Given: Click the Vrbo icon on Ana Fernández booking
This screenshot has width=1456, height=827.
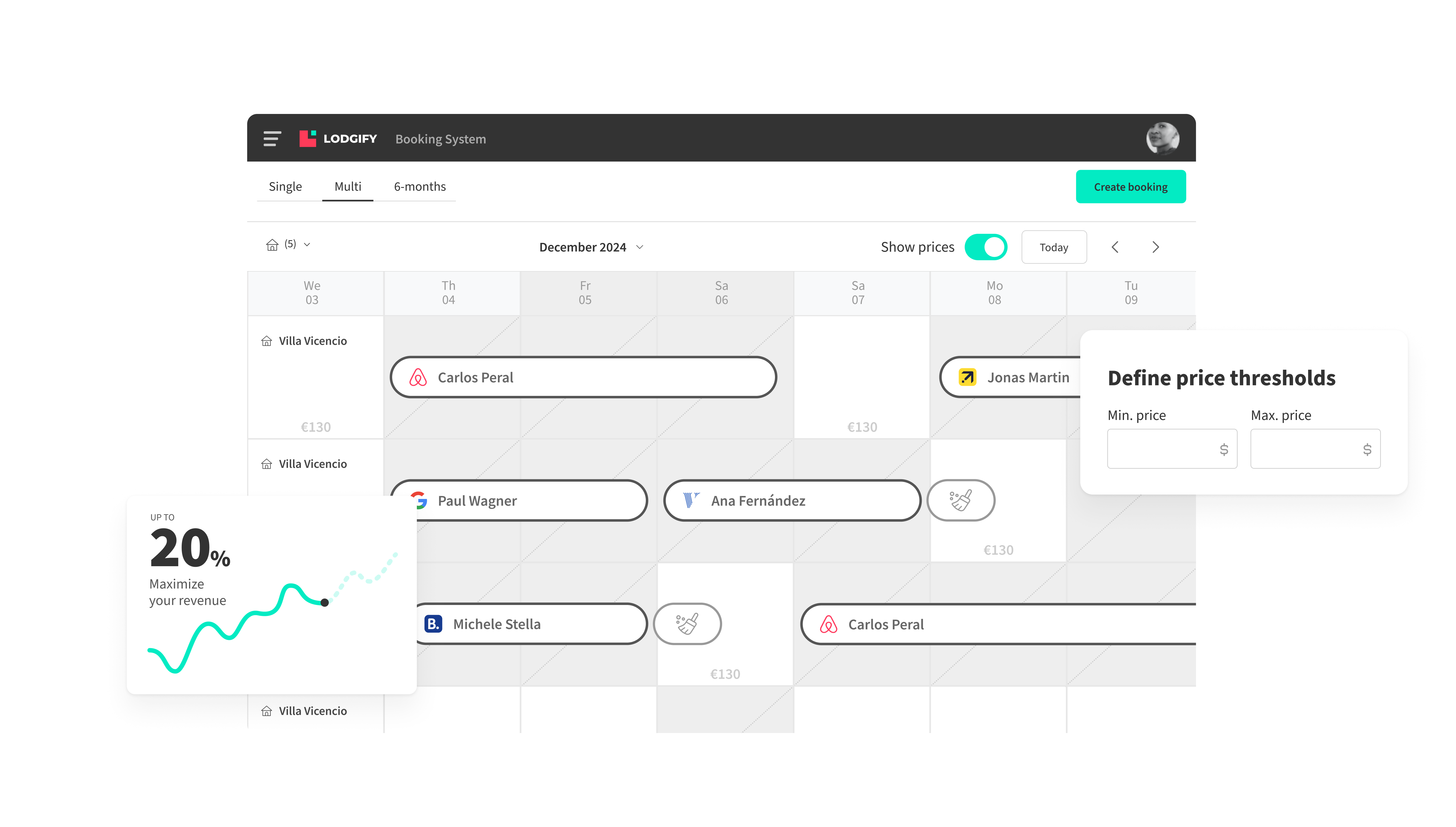Looking at the screenshot, I should click(x=690, y=500).
